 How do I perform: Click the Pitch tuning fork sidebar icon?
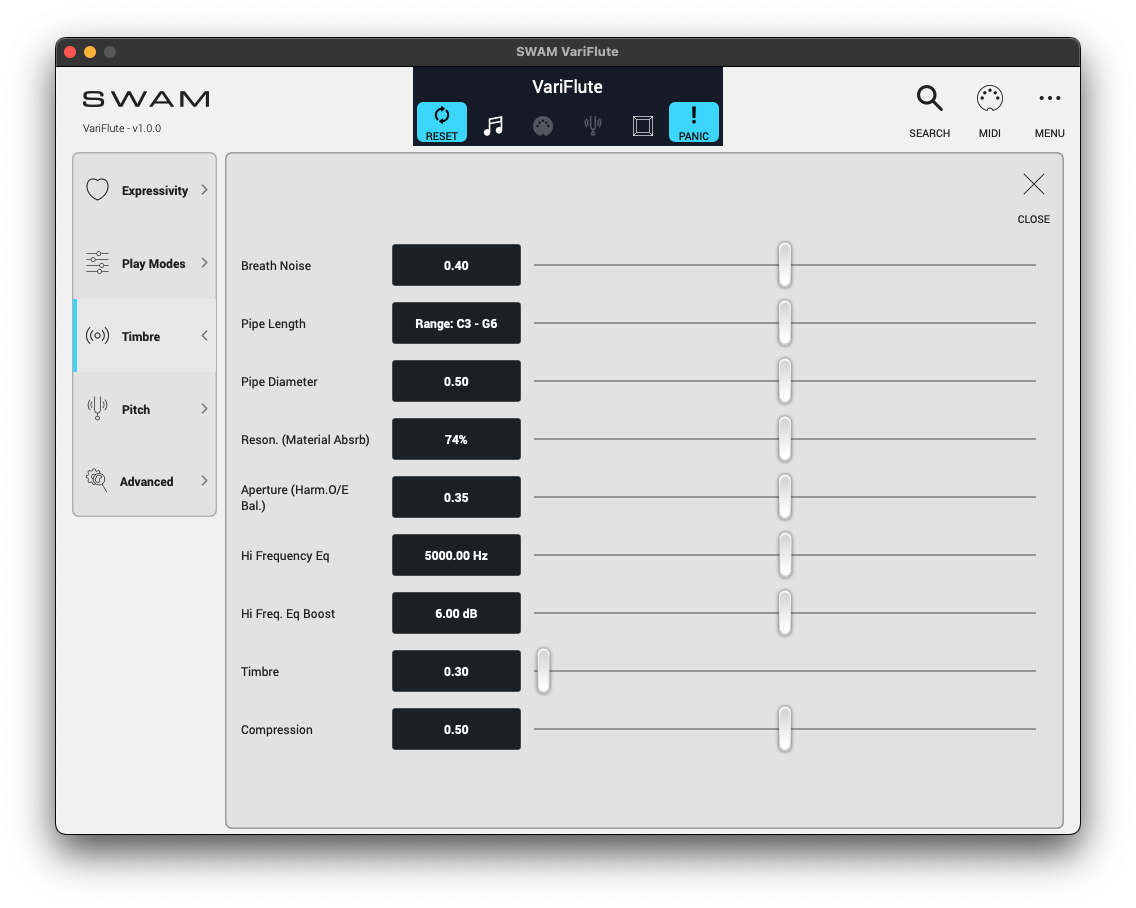point(97,409)
